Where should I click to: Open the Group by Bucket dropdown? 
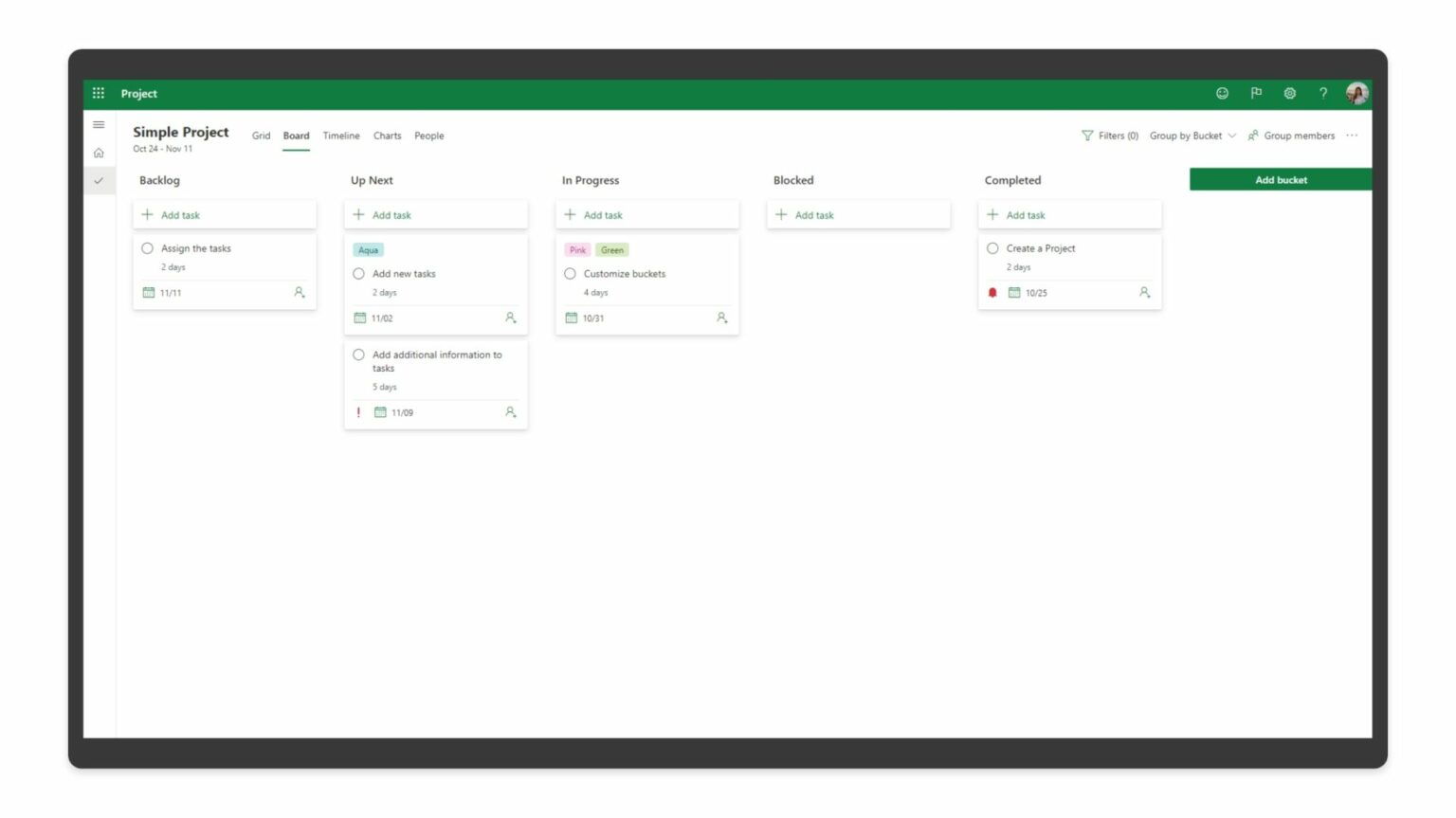(1190, 136)
